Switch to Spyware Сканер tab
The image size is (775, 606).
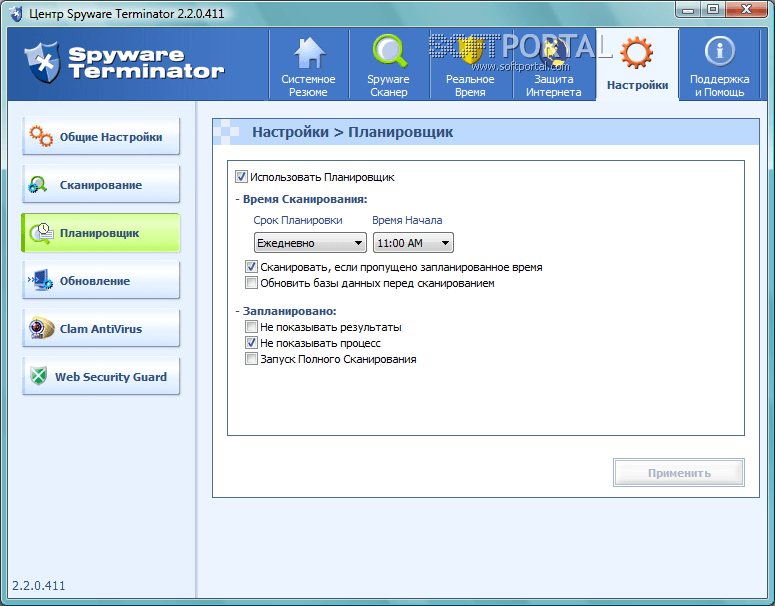[389, 65]
